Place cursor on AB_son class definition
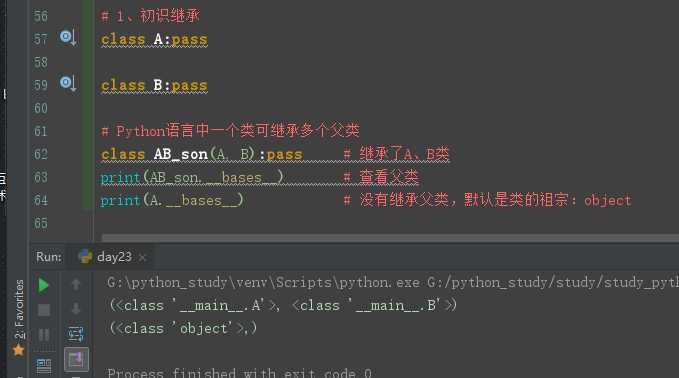This screenshot has height=378, width=679. click(181, 154)
